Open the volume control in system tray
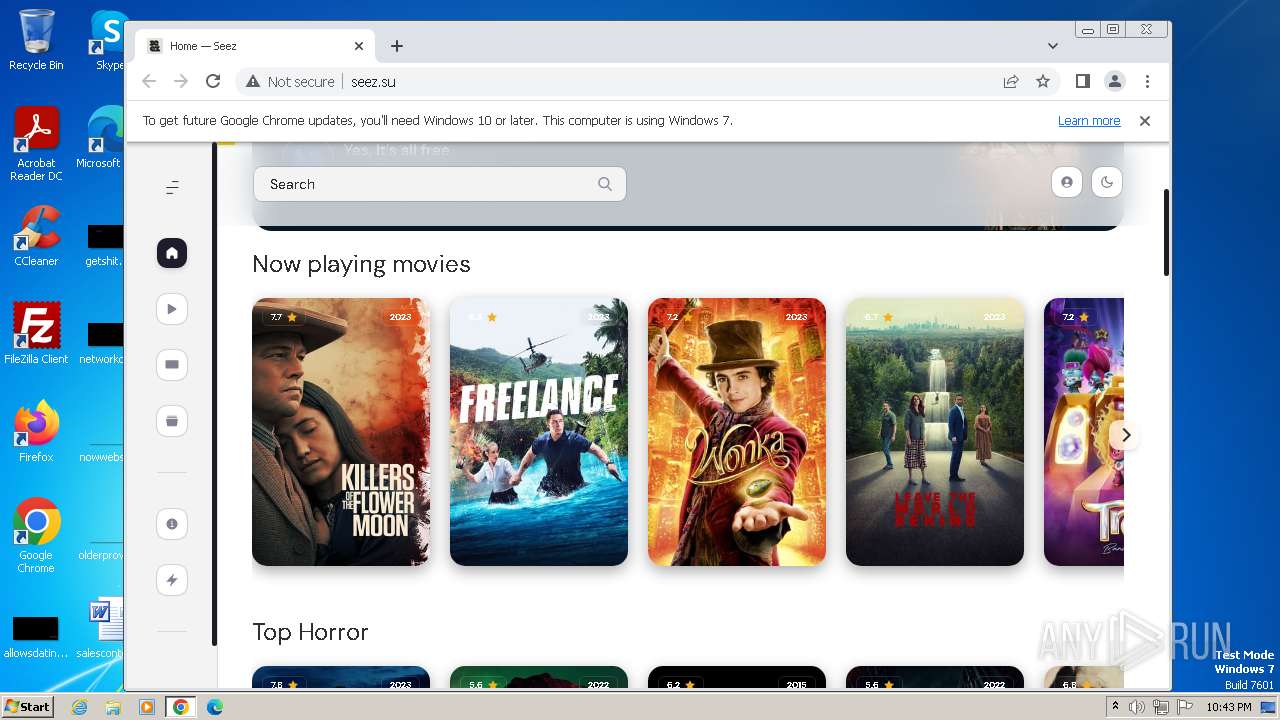 pos(1137,707)
